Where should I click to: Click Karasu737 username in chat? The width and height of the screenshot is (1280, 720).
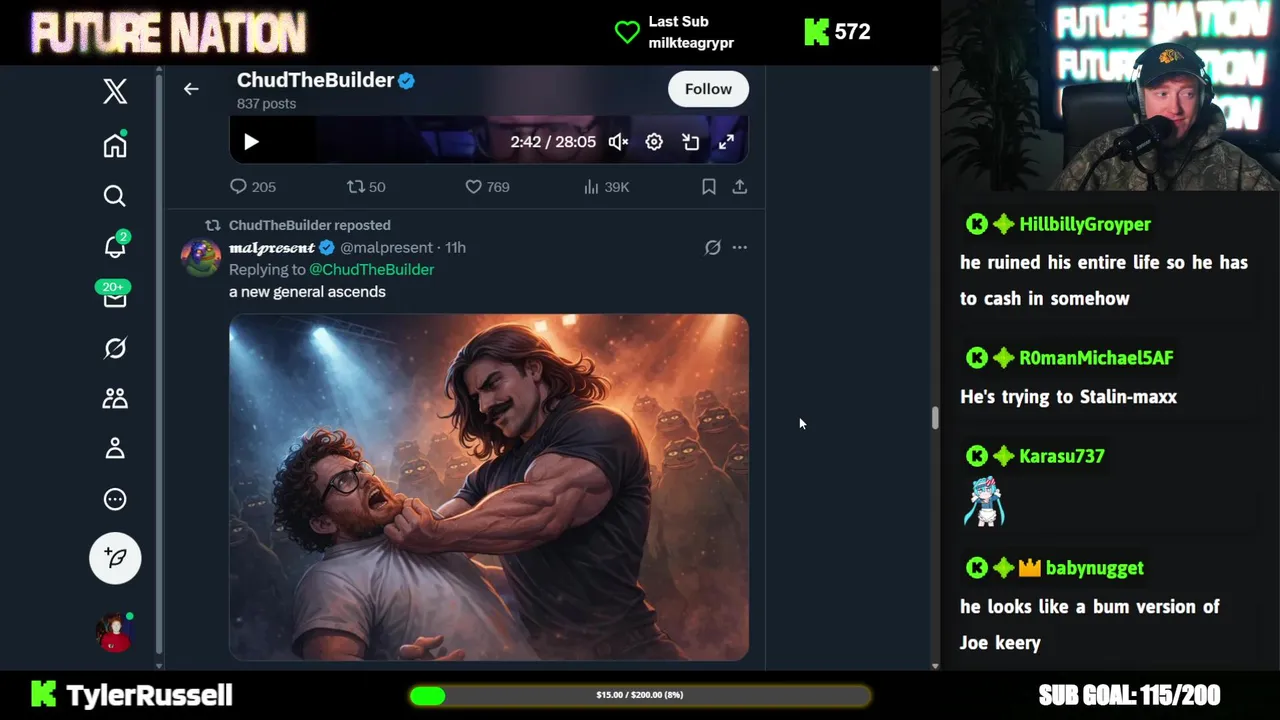(1062, 456)
